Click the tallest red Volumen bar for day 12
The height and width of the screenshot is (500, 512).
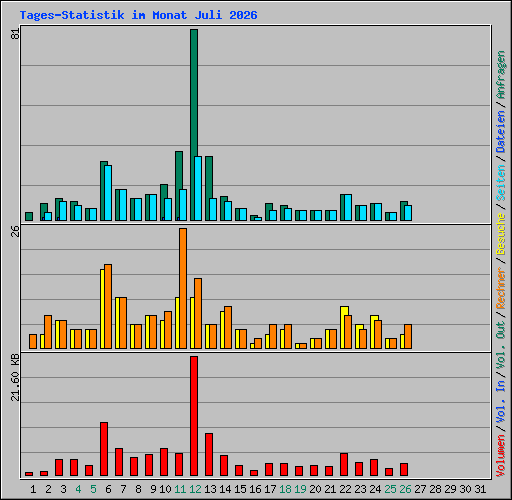(194, 416)
